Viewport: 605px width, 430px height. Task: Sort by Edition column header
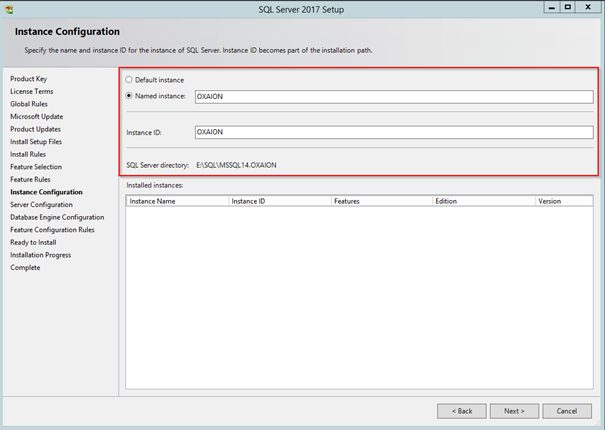[484, 201]
